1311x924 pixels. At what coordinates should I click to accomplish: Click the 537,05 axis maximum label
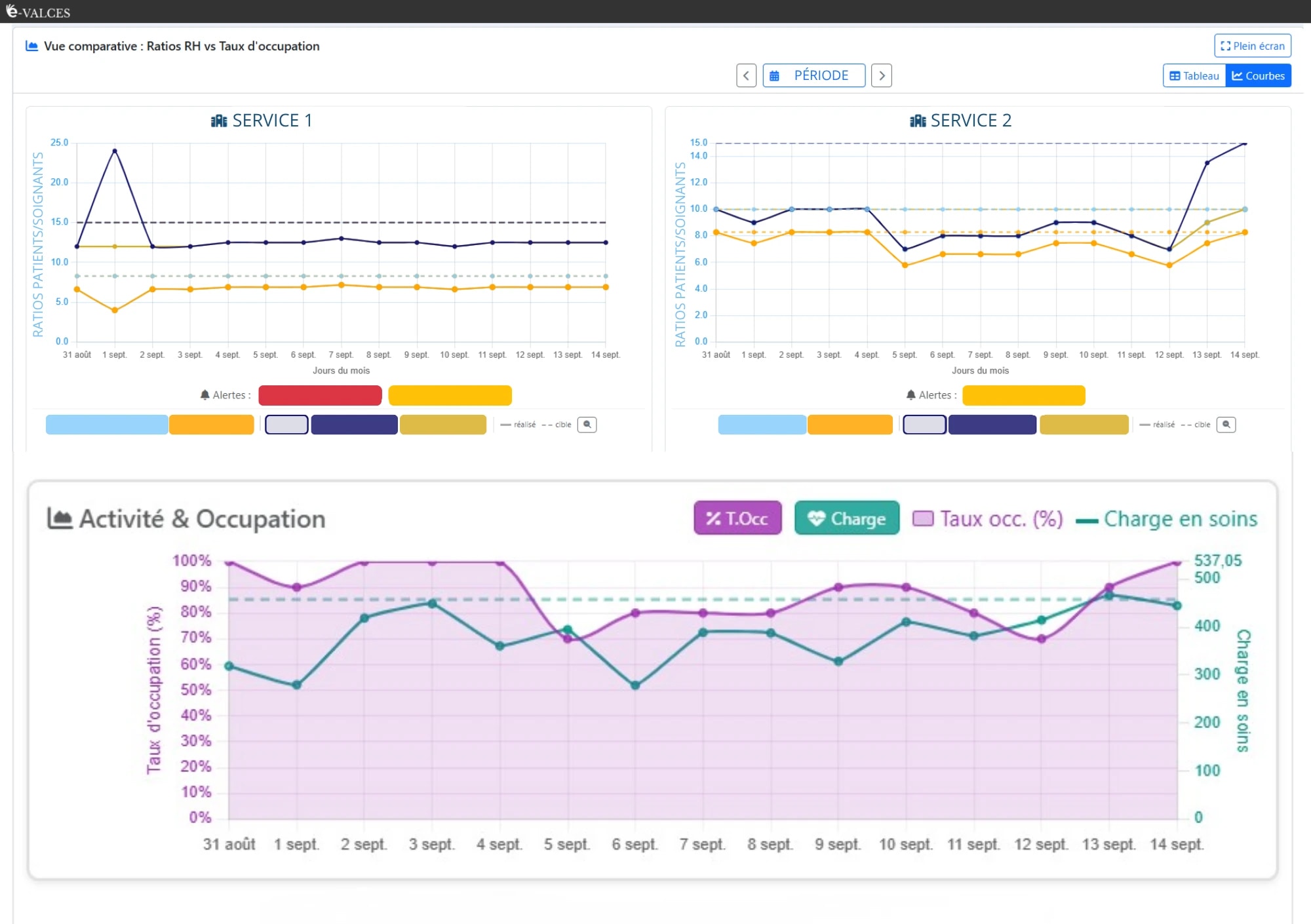pos(1217,560)
